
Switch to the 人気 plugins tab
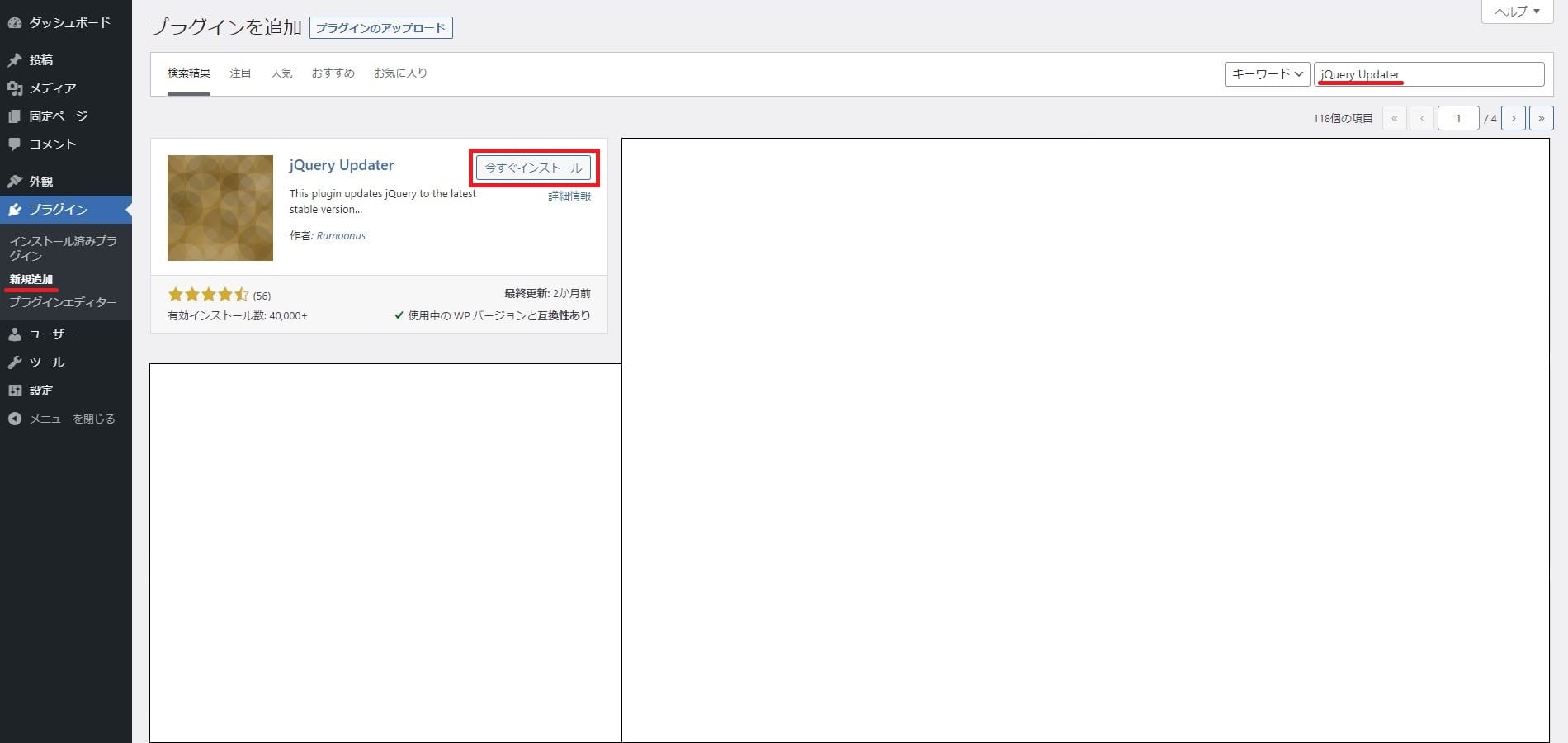(x=281, y=73)
